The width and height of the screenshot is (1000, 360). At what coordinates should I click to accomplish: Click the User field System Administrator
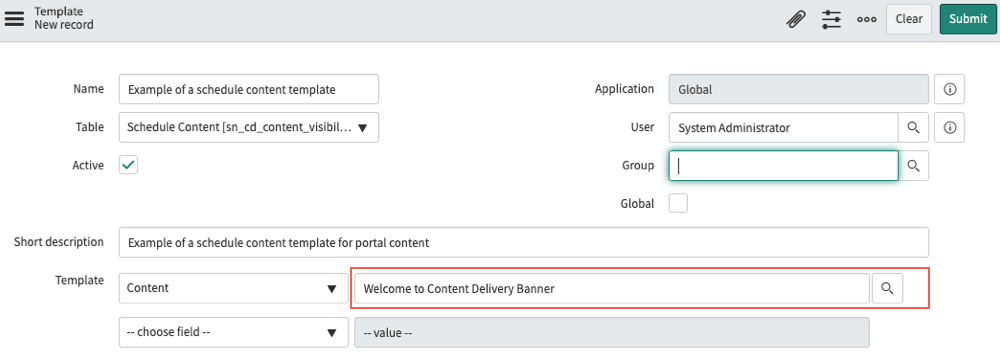point(784,128)
